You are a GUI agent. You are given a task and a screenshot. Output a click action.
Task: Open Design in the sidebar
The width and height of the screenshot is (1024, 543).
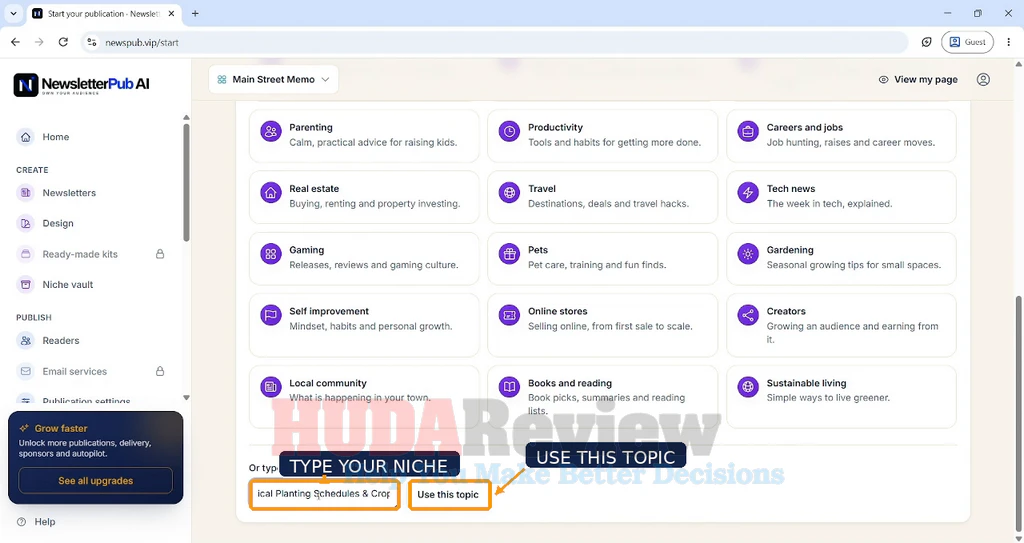[57, 223]
